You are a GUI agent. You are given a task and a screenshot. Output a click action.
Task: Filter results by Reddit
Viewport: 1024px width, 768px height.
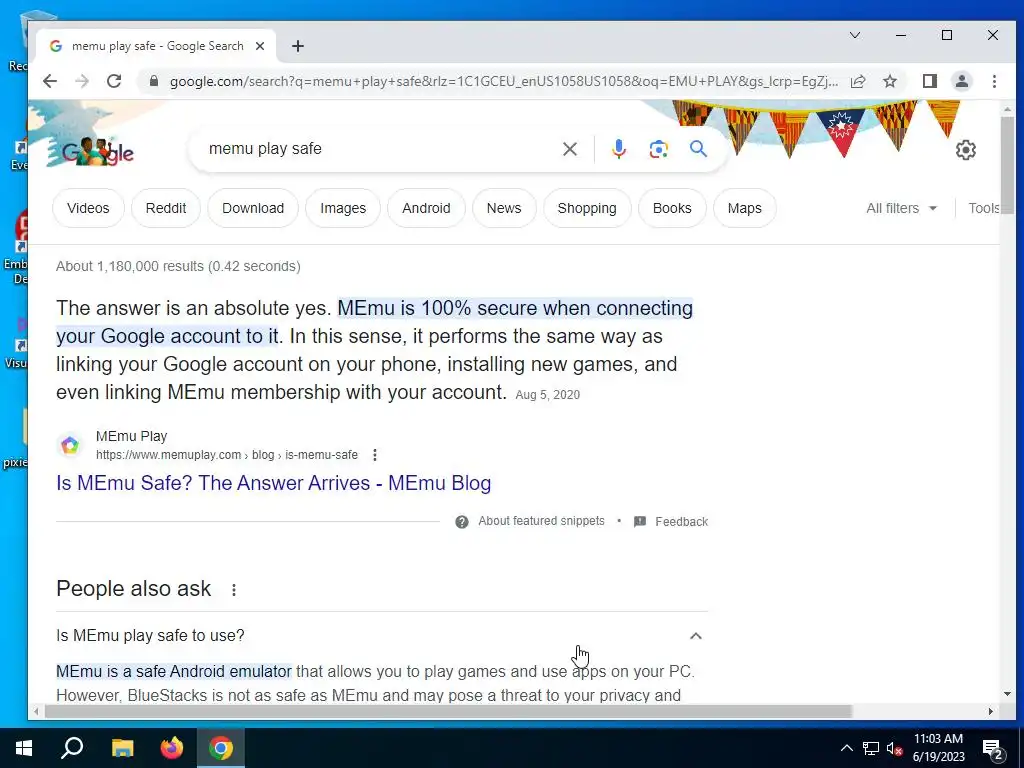point(166,208)
